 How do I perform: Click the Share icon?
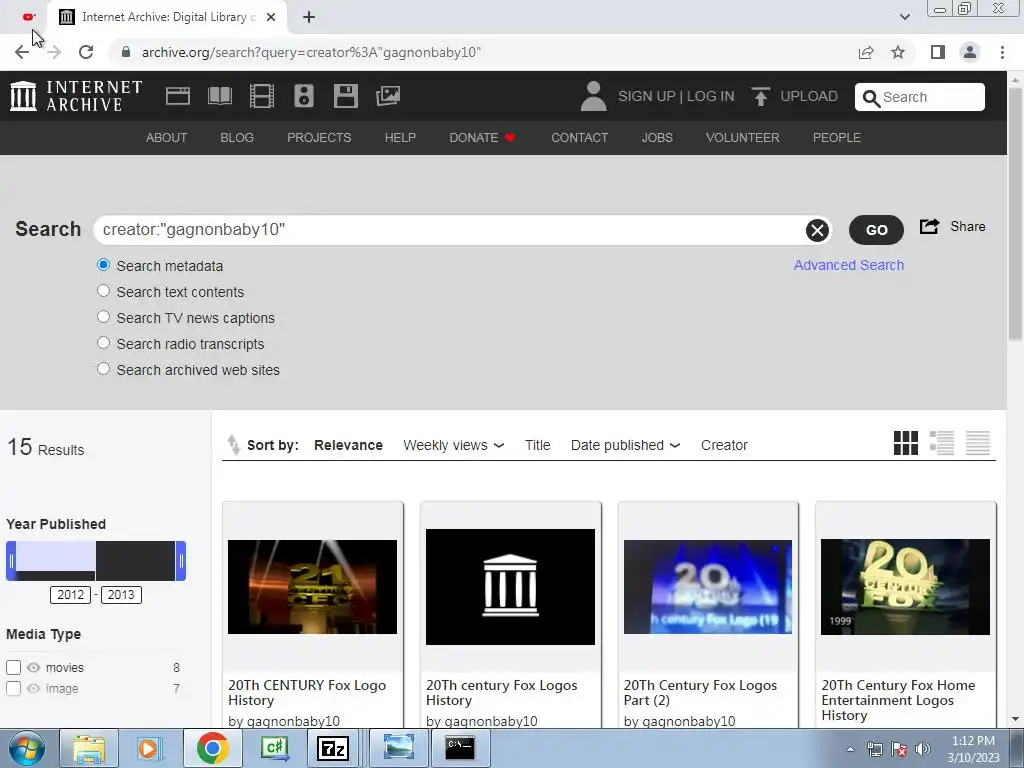929,227
